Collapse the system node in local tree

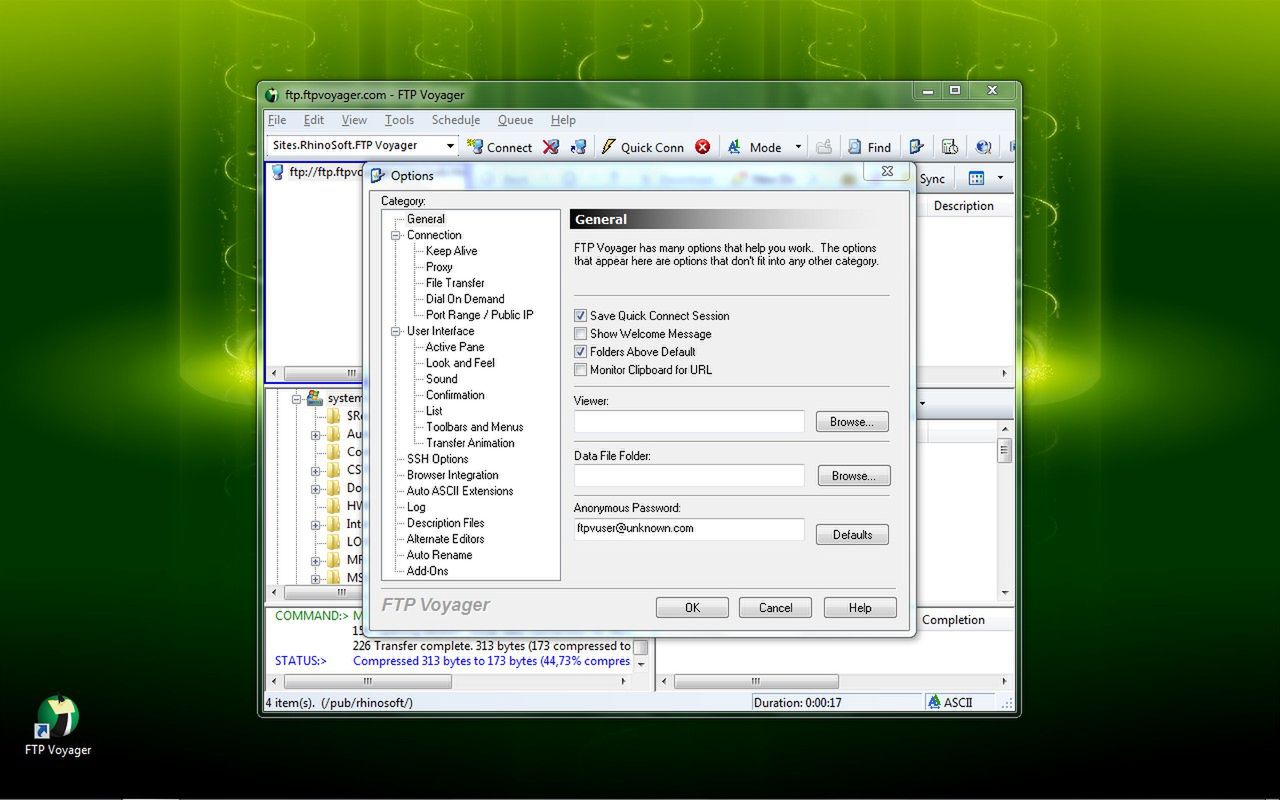click(x=297, y=399)
